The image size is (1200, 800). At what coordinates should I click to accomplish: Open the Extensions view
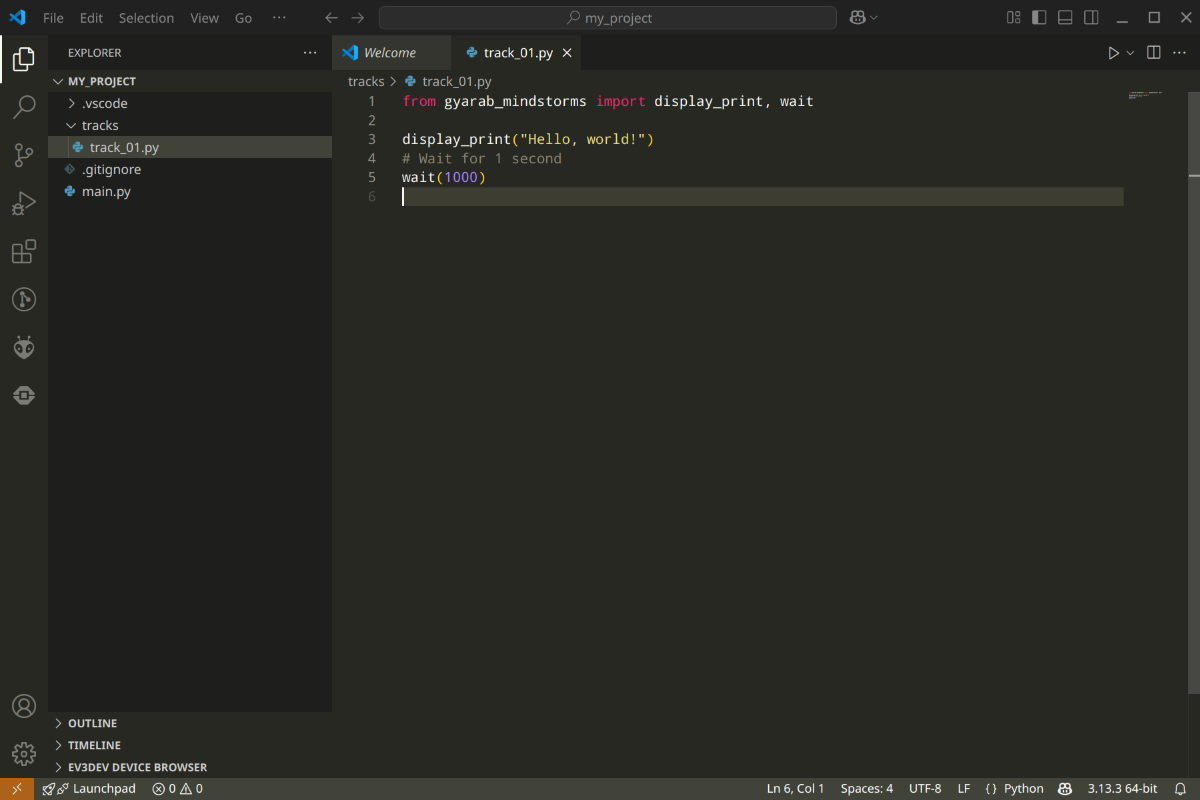[x=24, y=251]
